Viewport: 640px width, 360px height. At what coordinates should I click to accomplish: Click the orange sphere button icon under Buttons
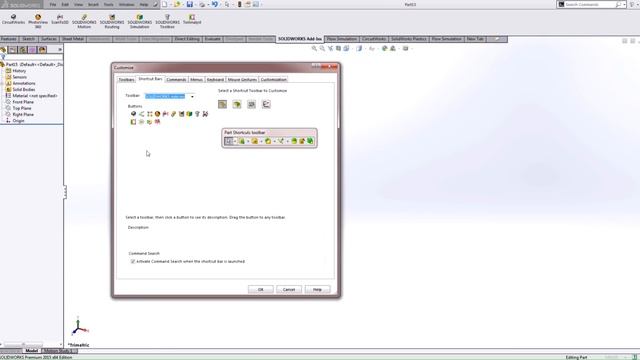point(158,114)
